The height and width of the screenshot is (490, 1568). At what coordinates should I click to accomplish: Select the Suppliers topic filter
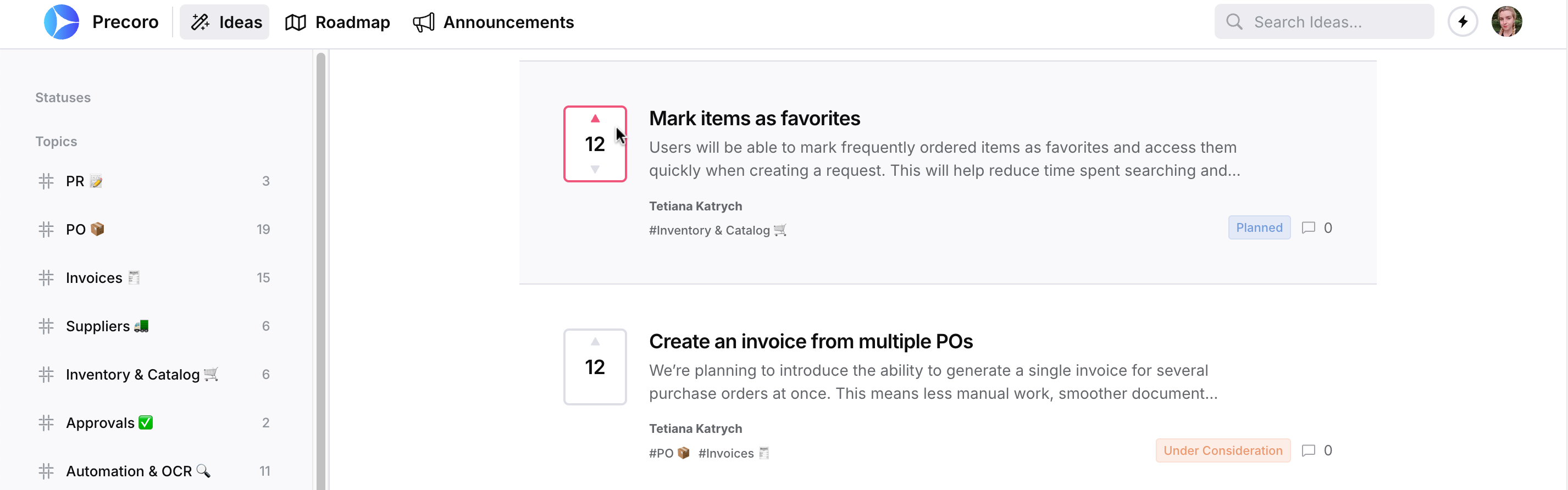98,326
